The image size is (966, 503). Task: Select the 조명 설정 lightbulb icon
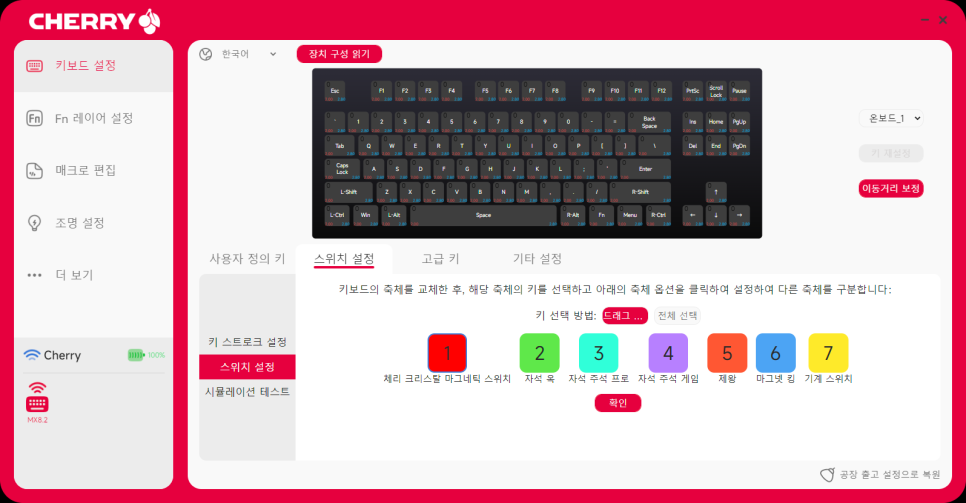pos(34,223)
